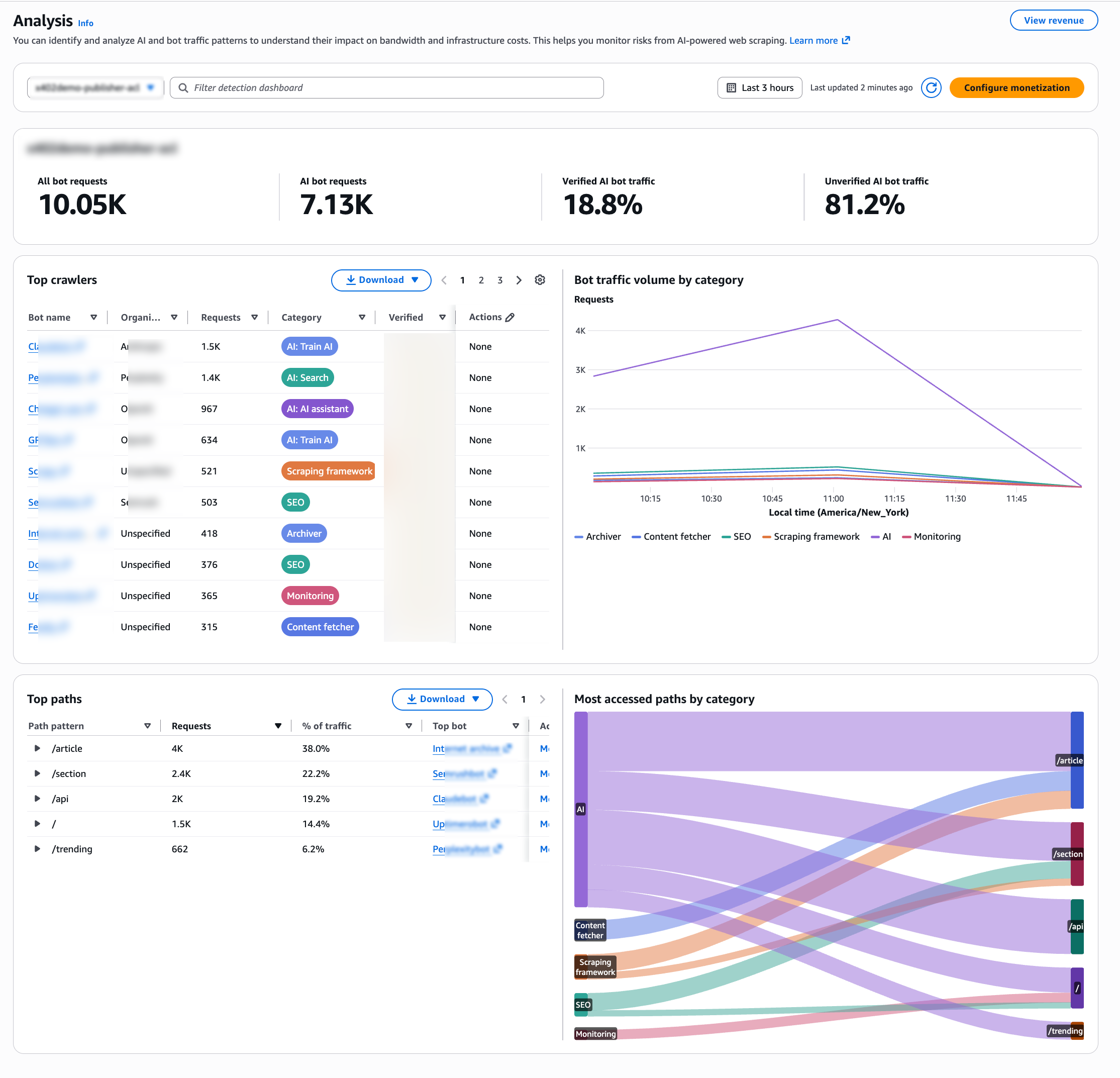Go to next page of Top crawlers
Image resolution: width=1120 pixels, height=1078 pixels.
pyautogui.click(x=518, y=280)
